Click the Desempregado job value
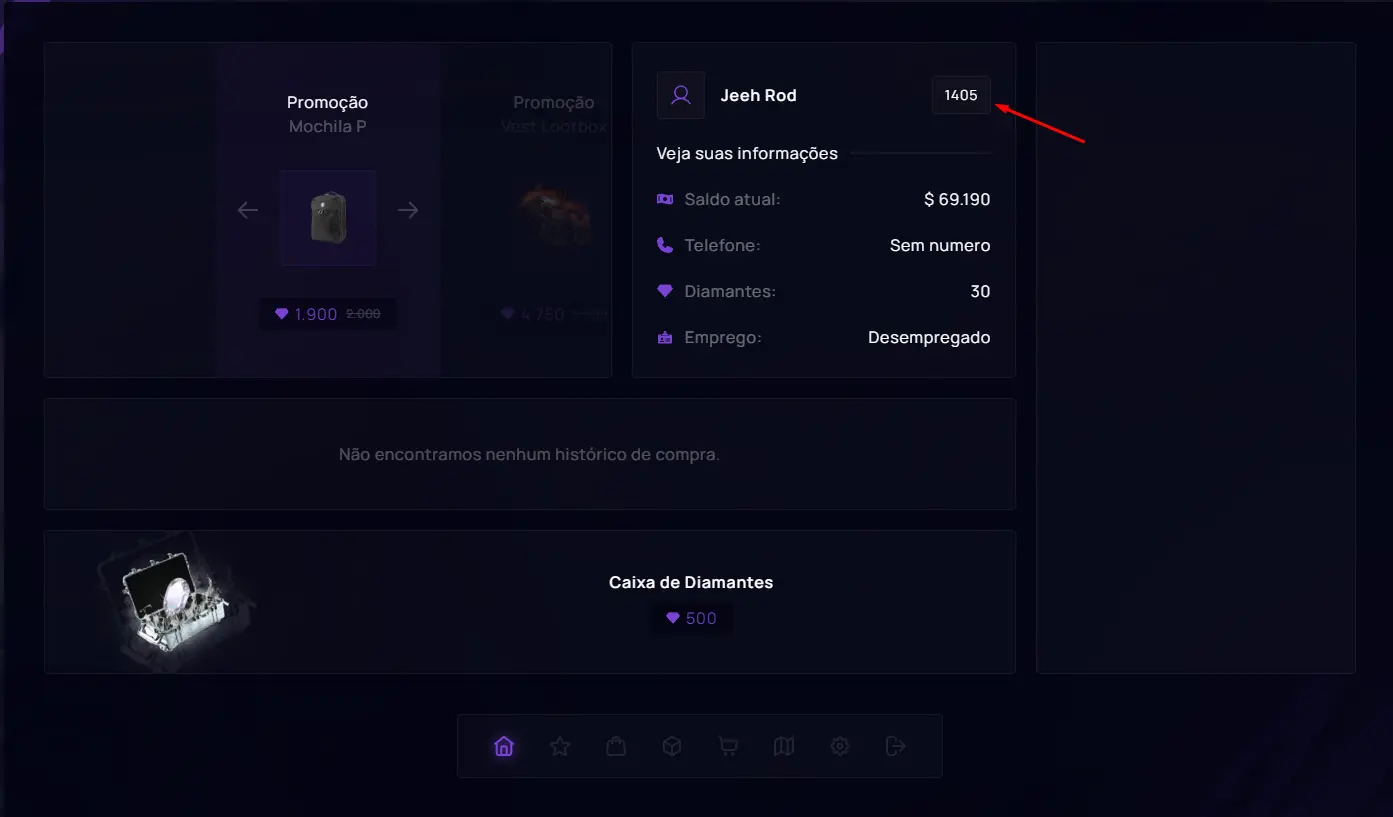Image resolution: width=1393 pixels, height=817 pixels. point(929,337)
